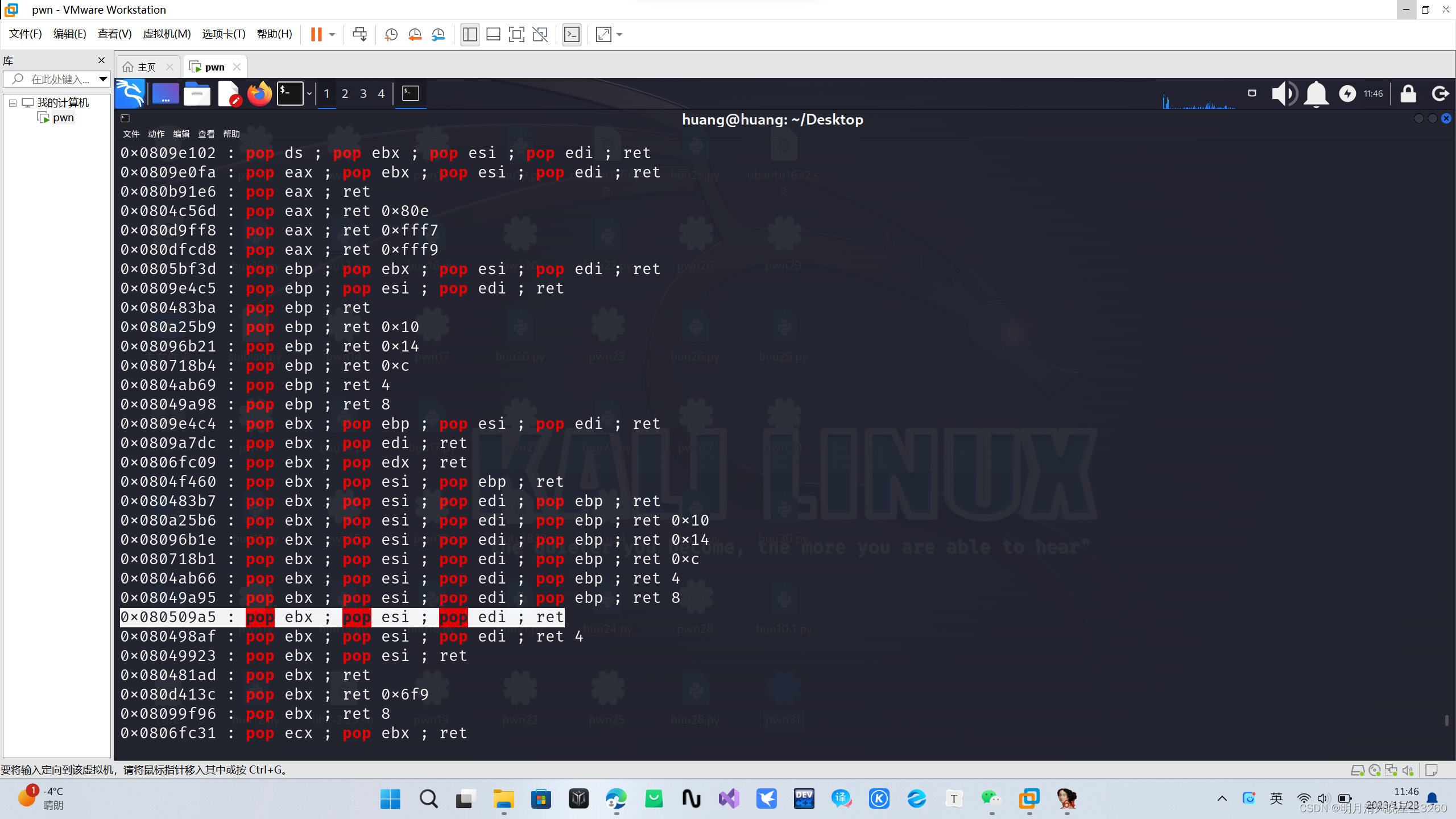Click the terminal scrollbar thumb
Image resolution: width=1456 pixels, height=819 pixels.
1446,721
